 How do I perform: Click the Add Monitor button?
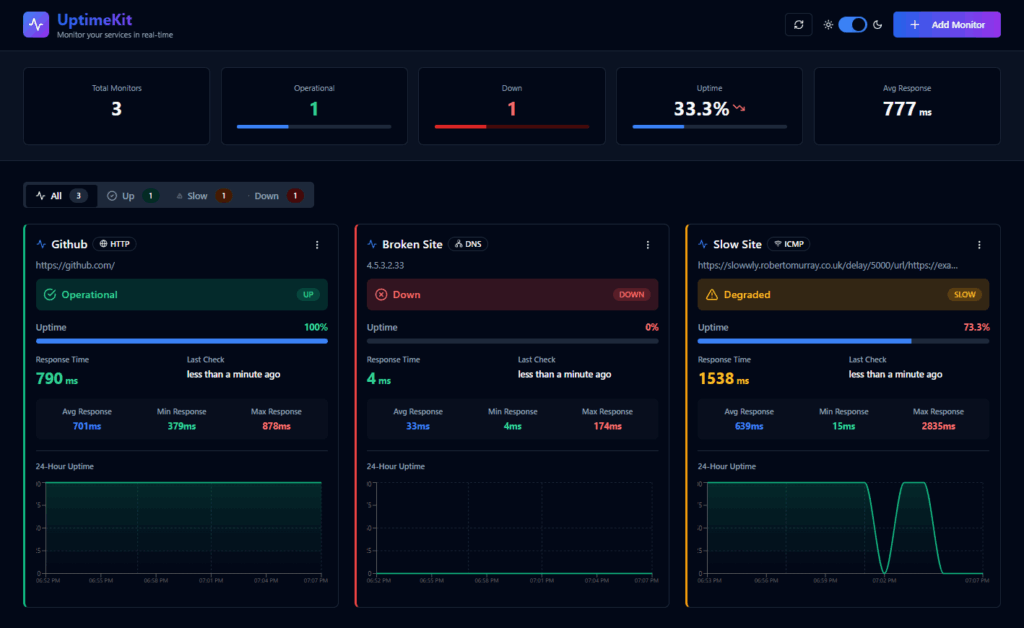coord(946,25)
